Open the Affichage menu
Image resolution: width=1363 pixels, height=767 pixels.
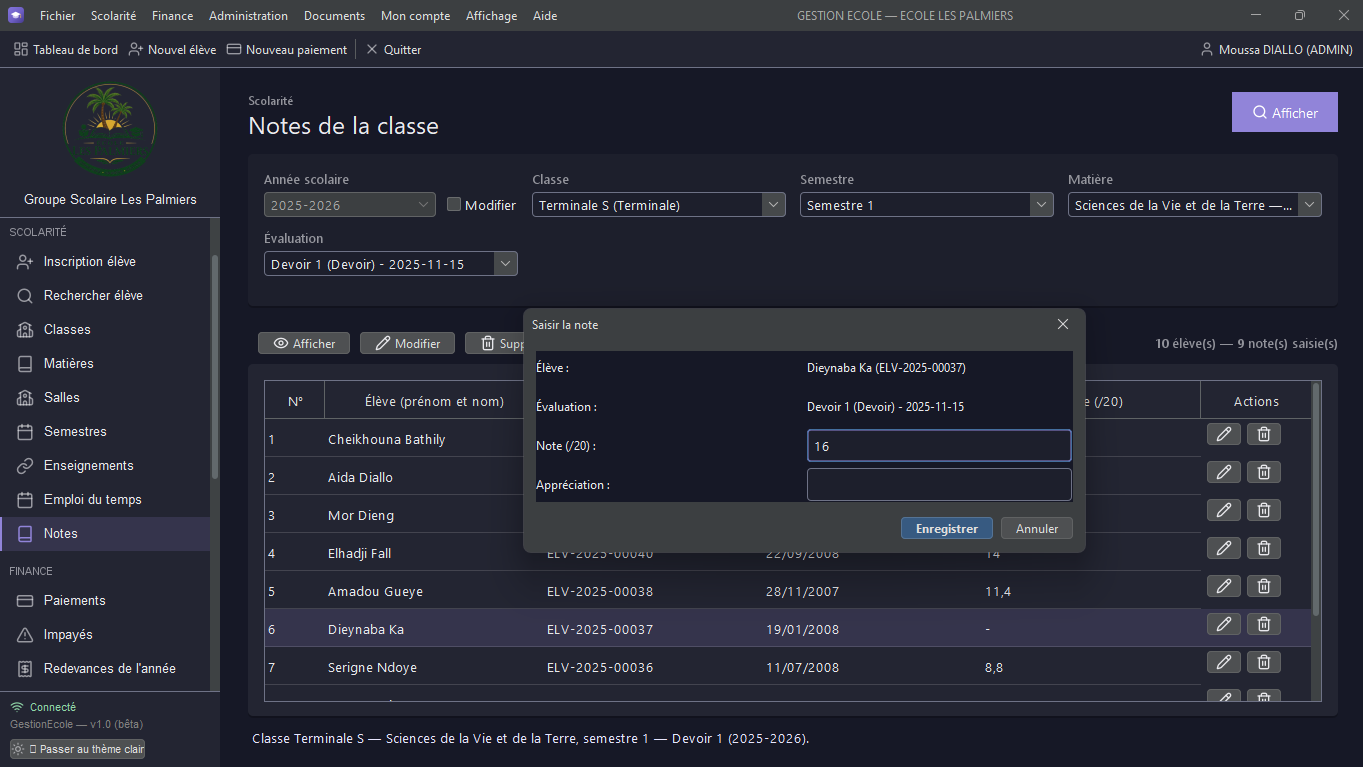[x=492, y=15]
